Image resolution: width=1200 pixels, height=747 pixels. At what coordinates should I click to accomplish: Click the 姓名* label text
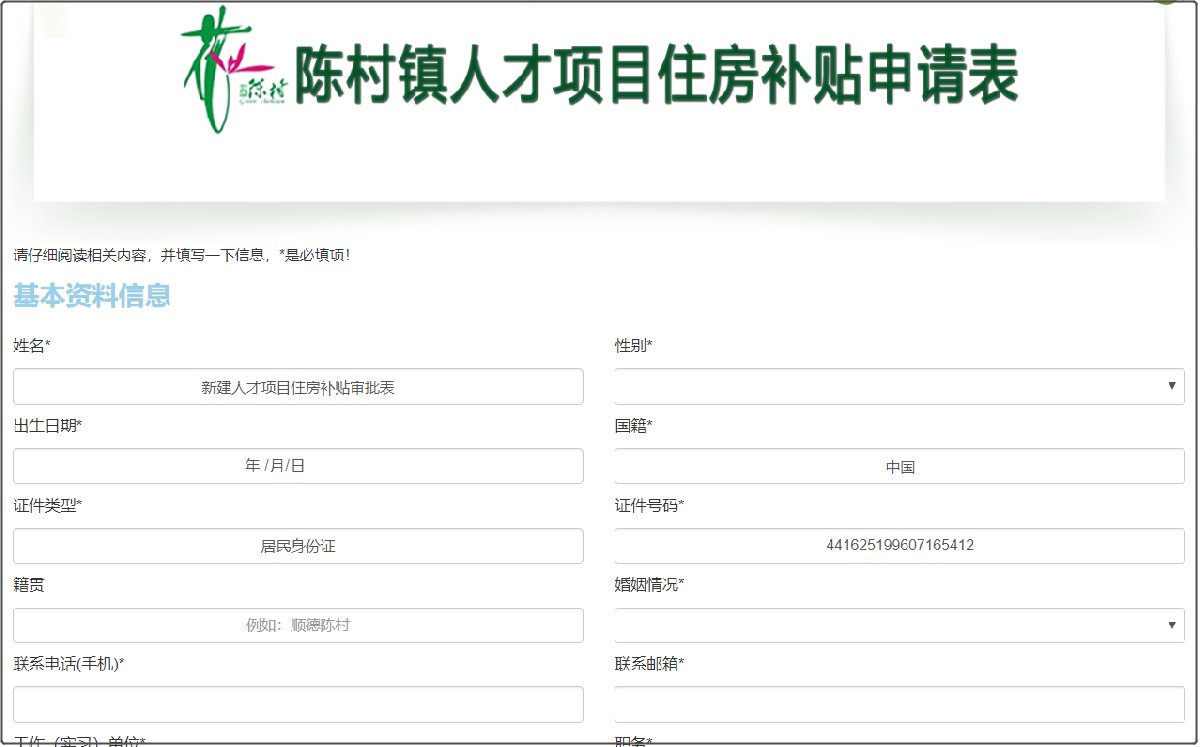32,346
